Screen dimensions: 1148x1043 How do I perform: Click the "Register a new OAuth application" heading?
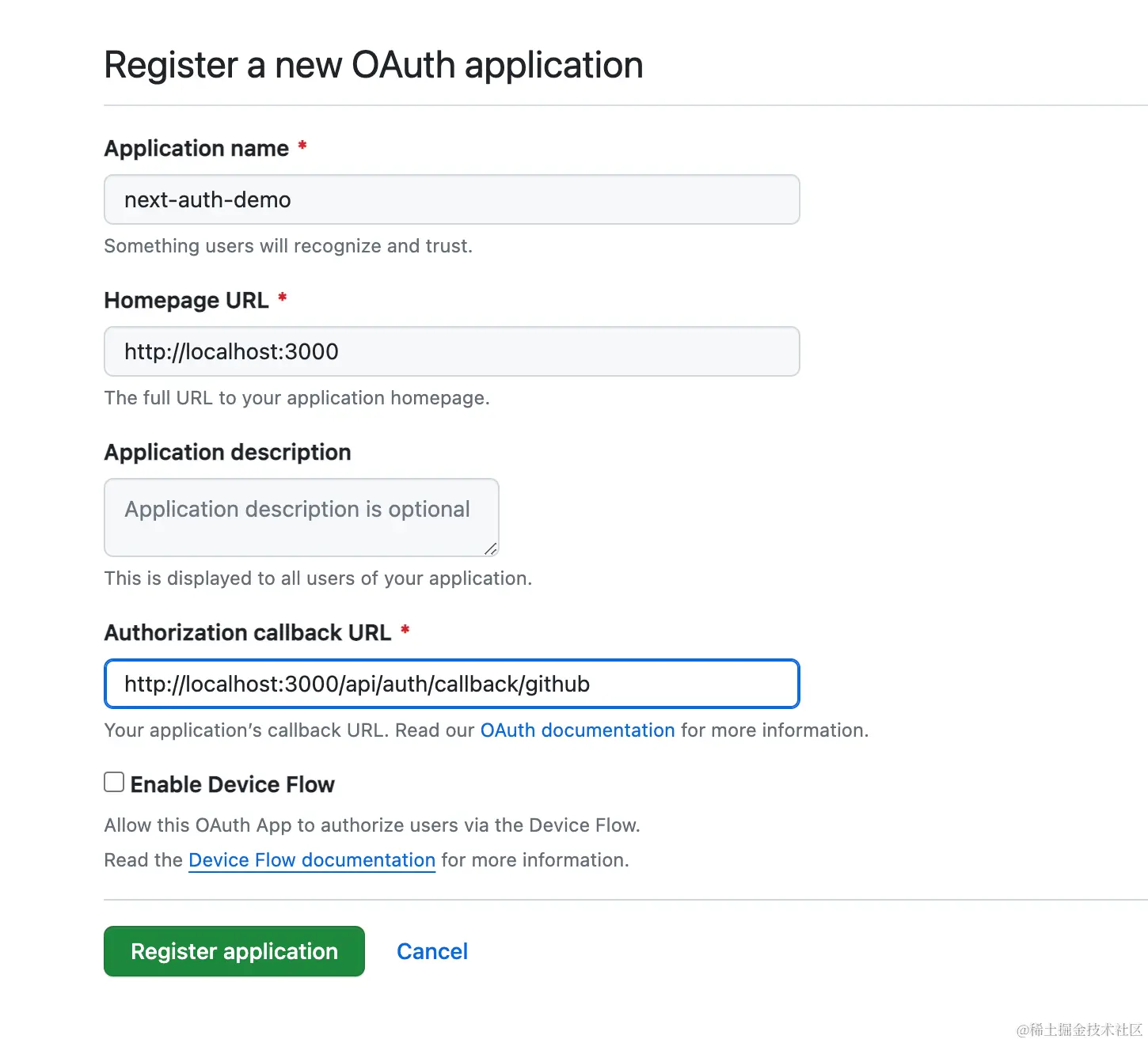[x=374, y=65]
